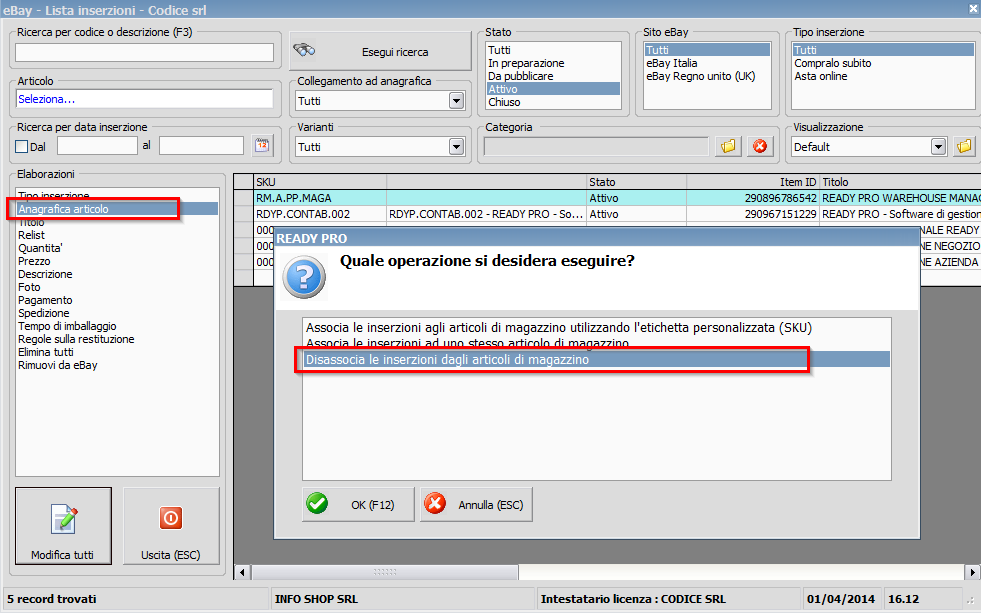The image size is (981, 613).
Task: Confirm with OK (F12) button
Action: (x=358, y=504)
